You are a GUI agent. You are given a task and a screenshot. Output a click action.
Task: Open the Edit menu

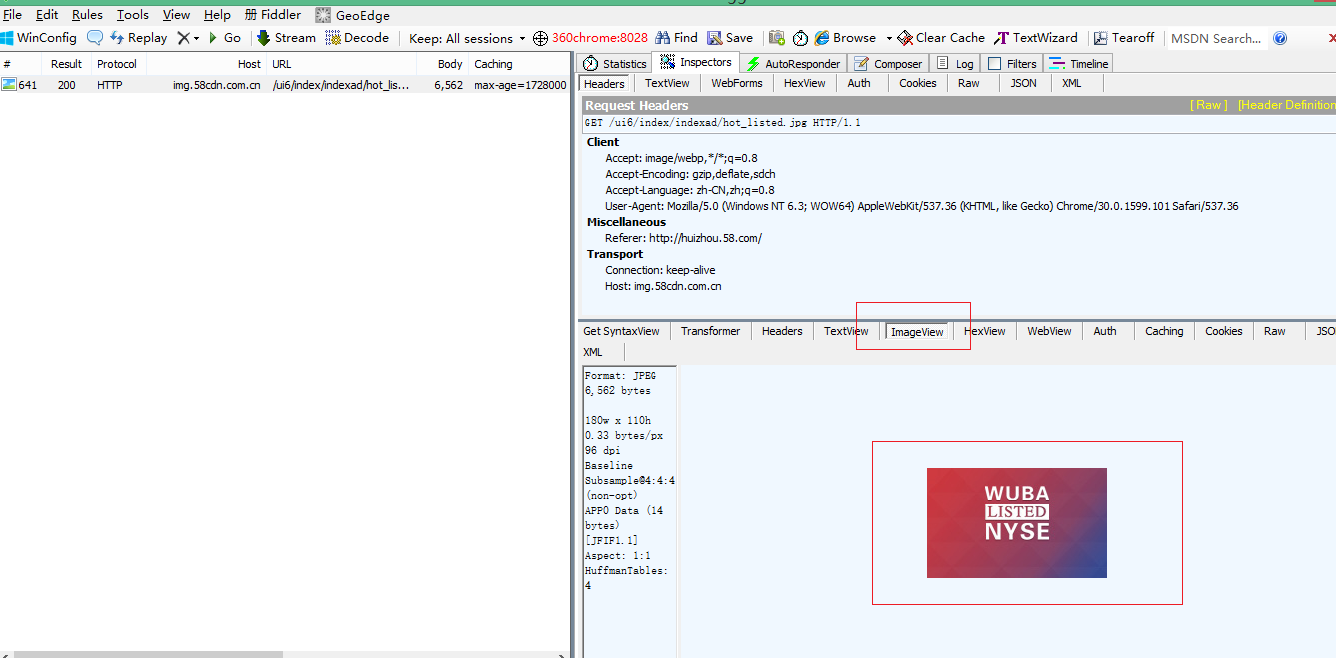(47, 15)
